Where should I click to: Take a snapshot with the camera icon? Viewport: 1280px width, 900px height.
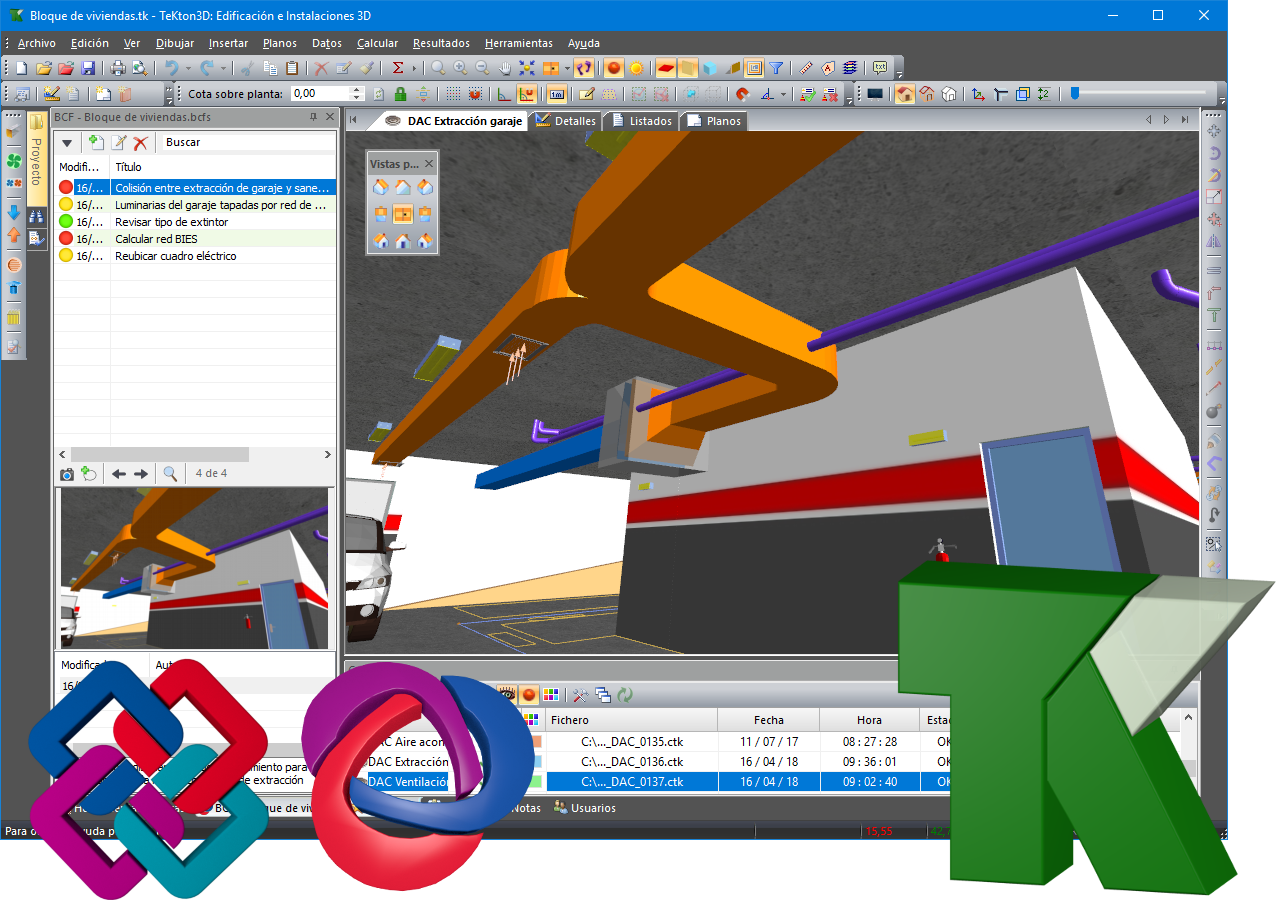pyautogui.click(x=67, y=473)
